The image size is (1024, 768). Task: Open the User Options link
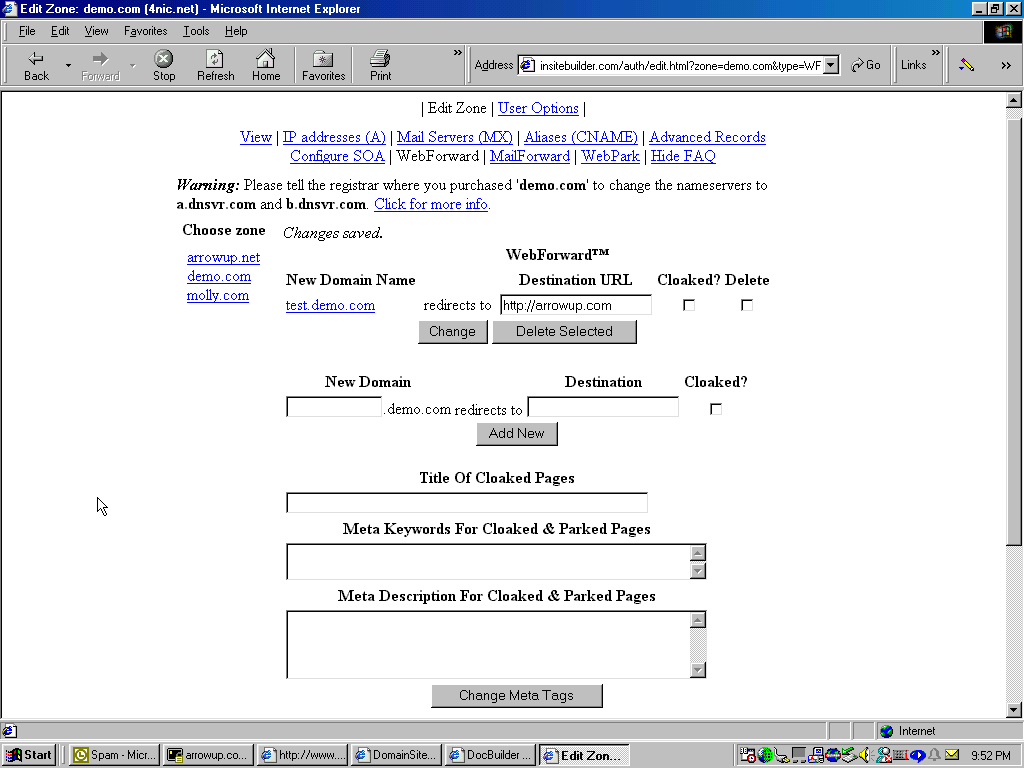coord(538,108)
